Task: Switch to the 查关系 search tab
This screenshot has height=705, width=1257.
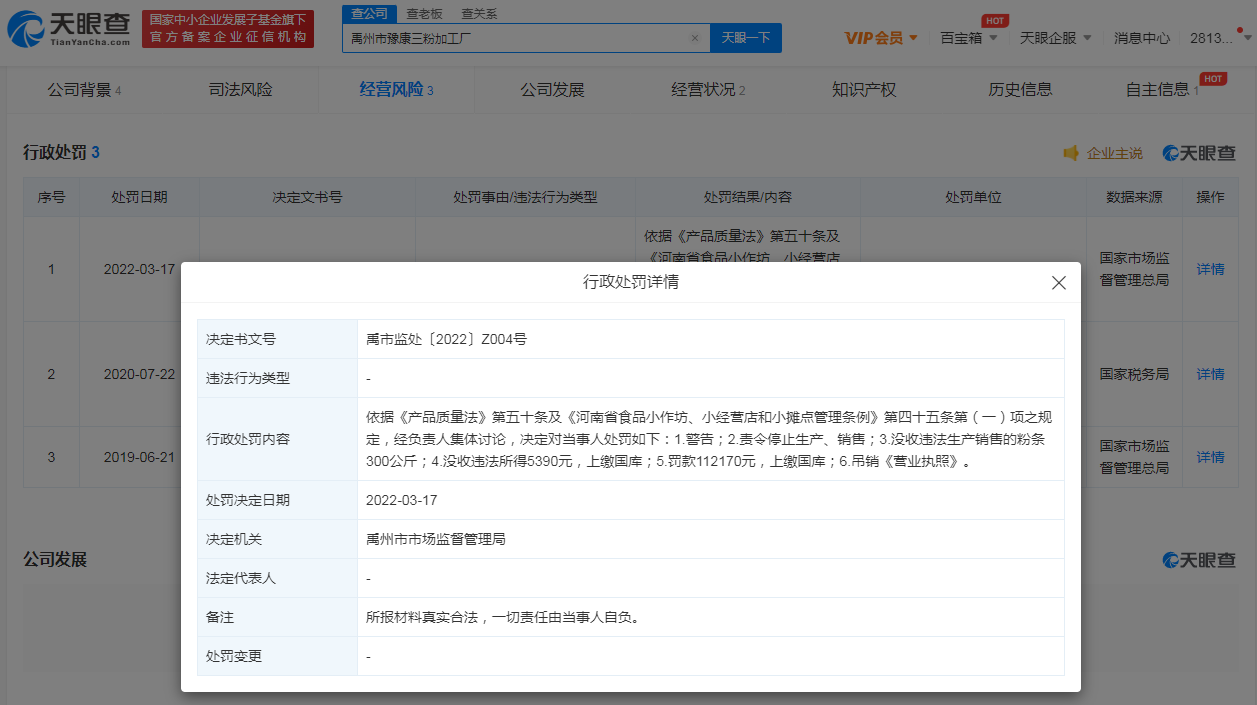Action: point(479,14)
